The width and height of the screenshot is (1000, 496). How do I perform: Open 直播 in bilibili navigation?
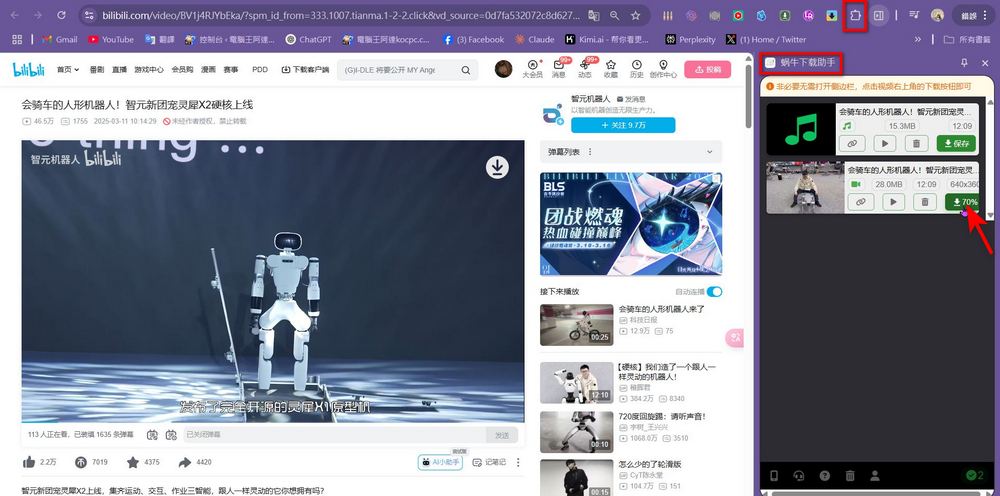[119, 69]
